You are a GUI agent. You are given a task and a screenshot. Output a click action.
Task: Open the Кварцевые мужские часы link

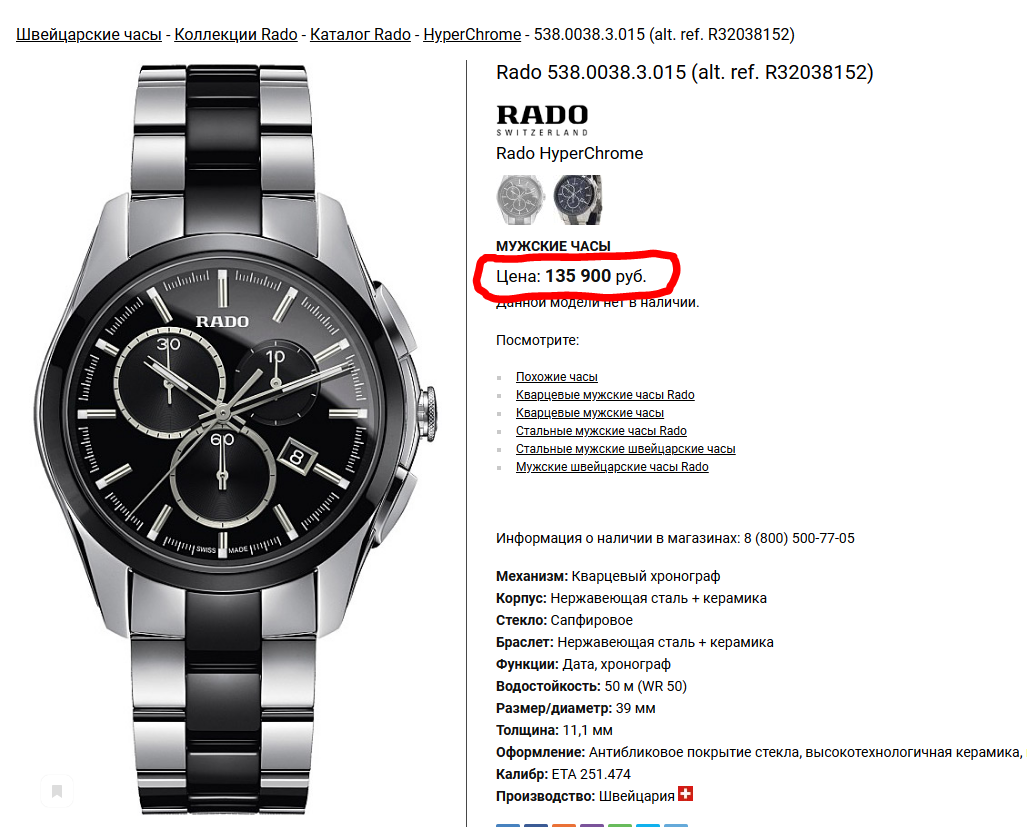(589, 413)
